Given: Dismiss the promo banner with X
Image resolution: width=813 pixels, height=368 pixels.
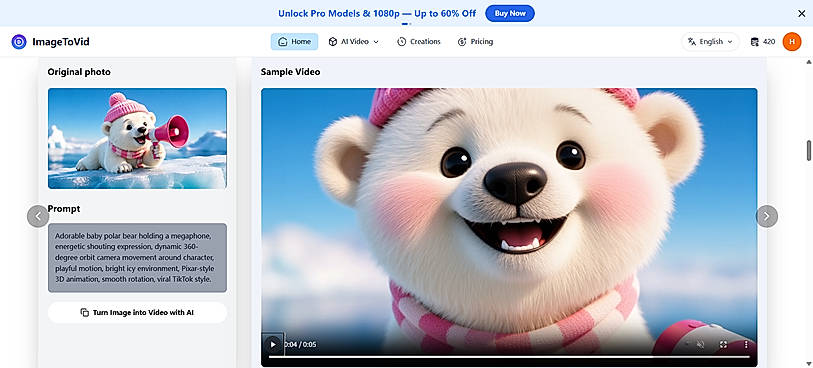Looking at the screenshot, I should click(802, 14).
